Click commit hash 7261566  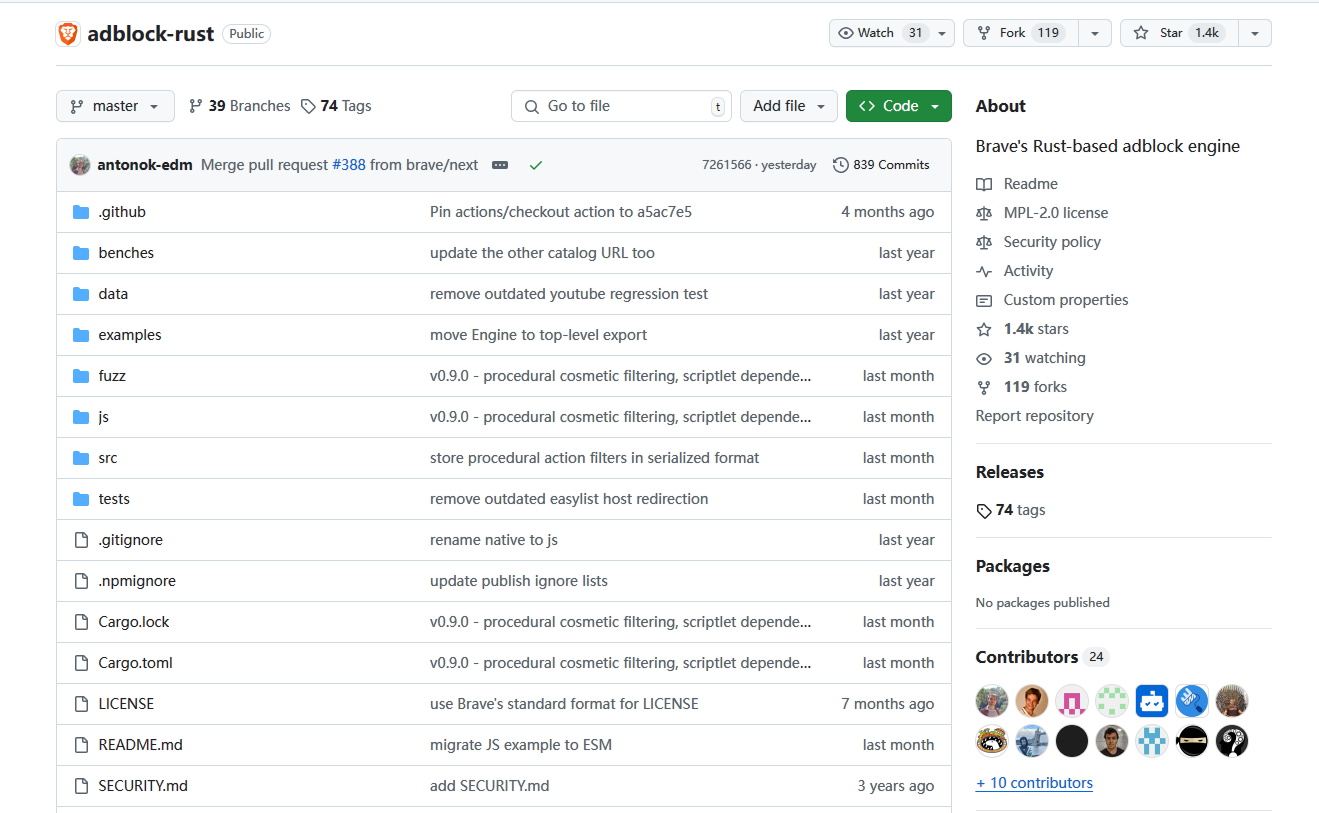coord(727,165)
